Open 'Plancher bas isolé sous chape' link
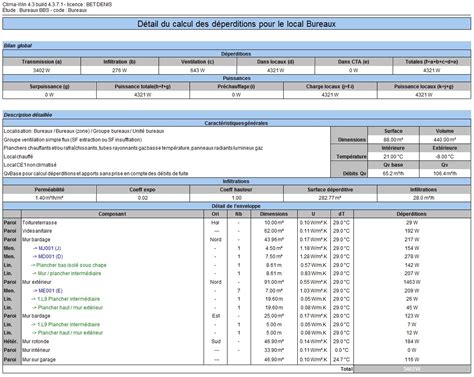Screen dimensions: 474x377 coord(69,265)
